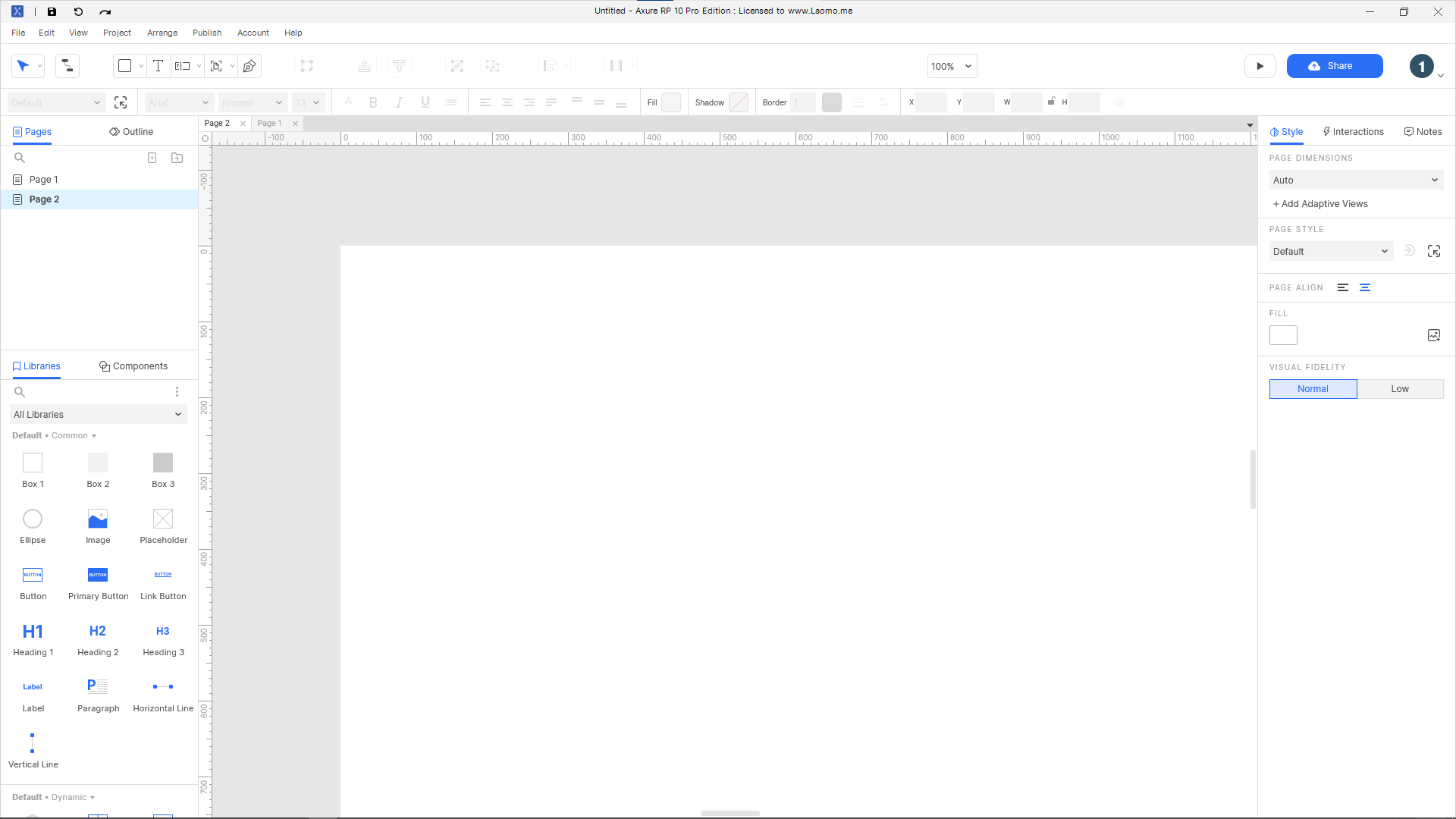Open the Notes tab

coord(1423,132)
